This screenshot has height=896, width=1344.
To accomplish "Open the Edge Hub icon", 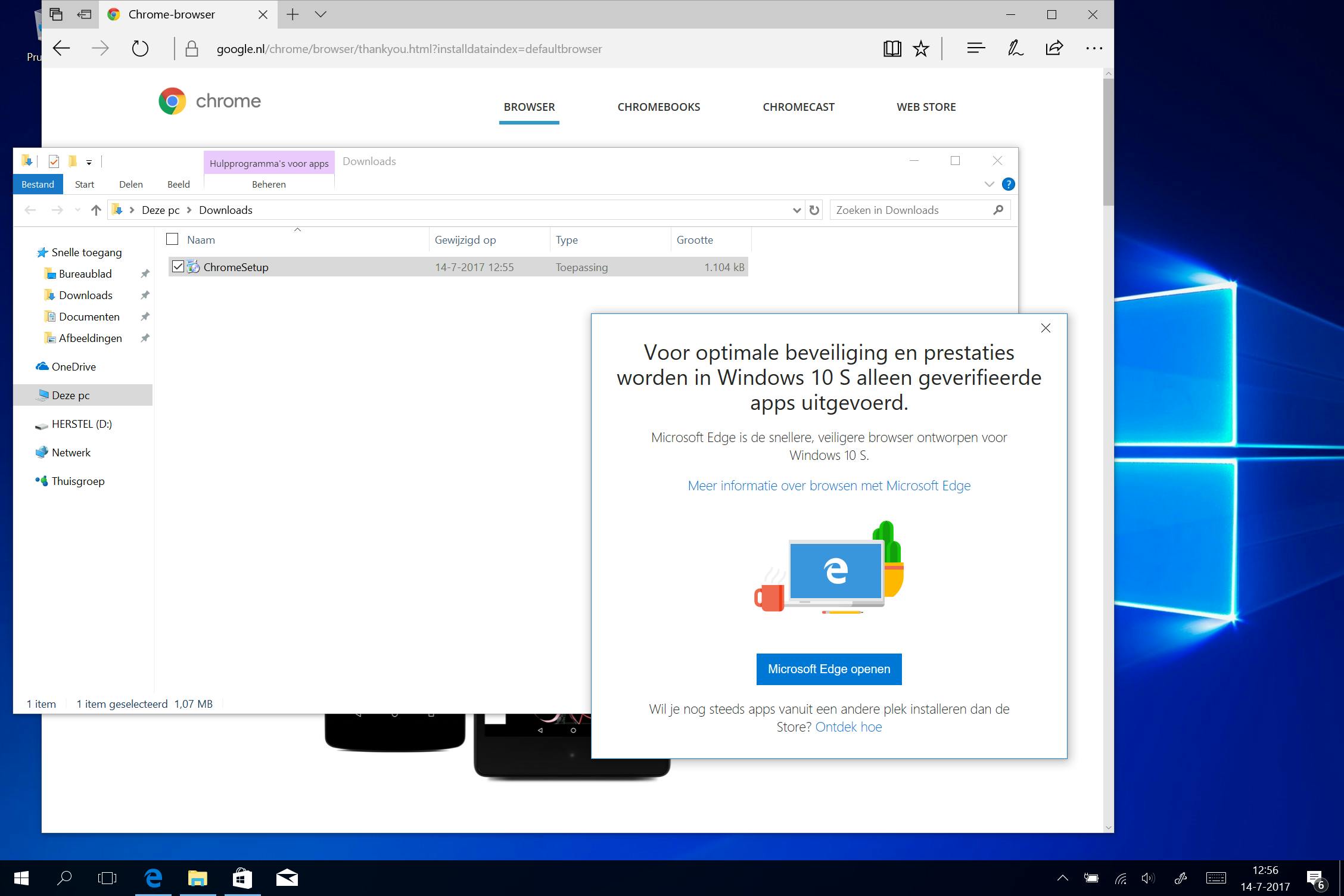I will point(976,48).
